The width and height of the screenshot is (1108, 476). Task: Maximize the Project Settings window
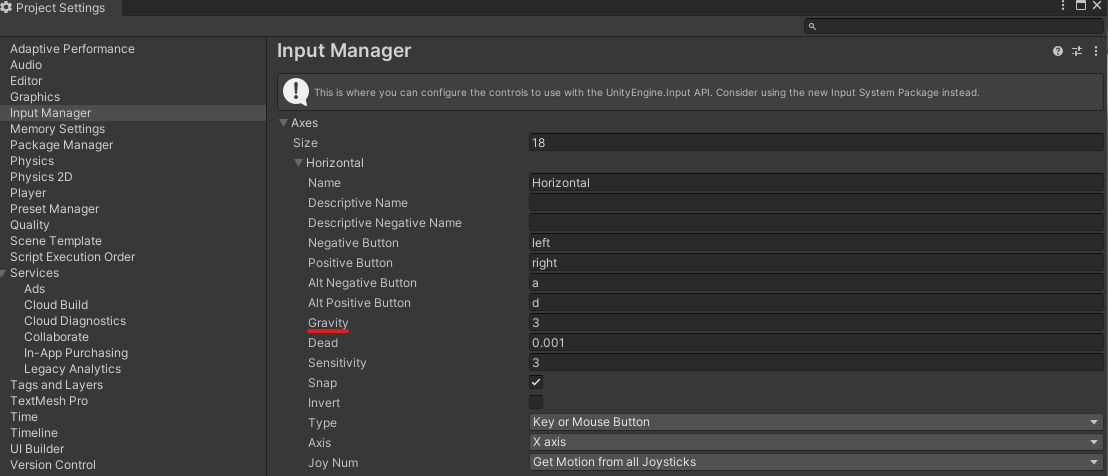[x=1080, y=6]
